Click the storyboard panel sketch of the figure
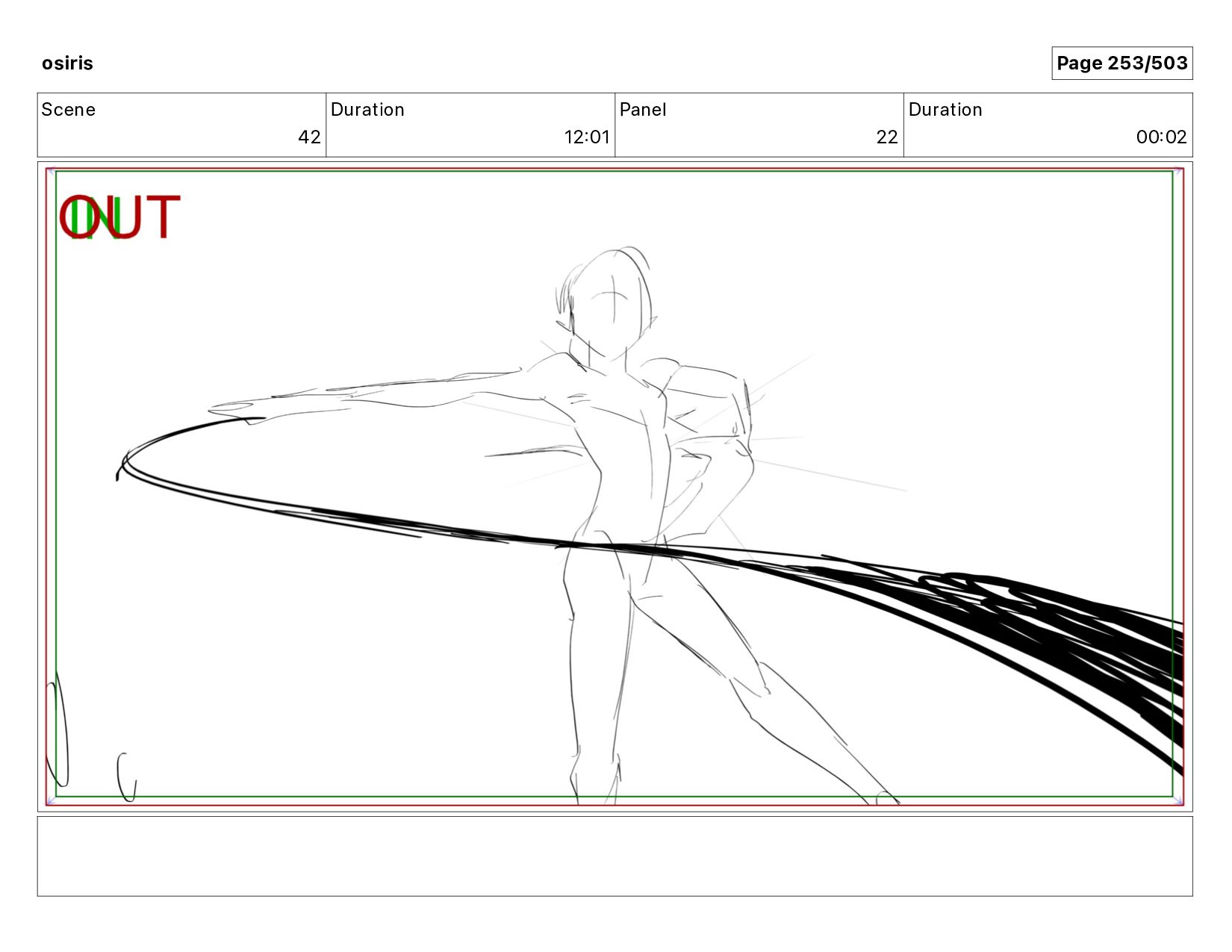1232x952 pixels. point(615,487)
